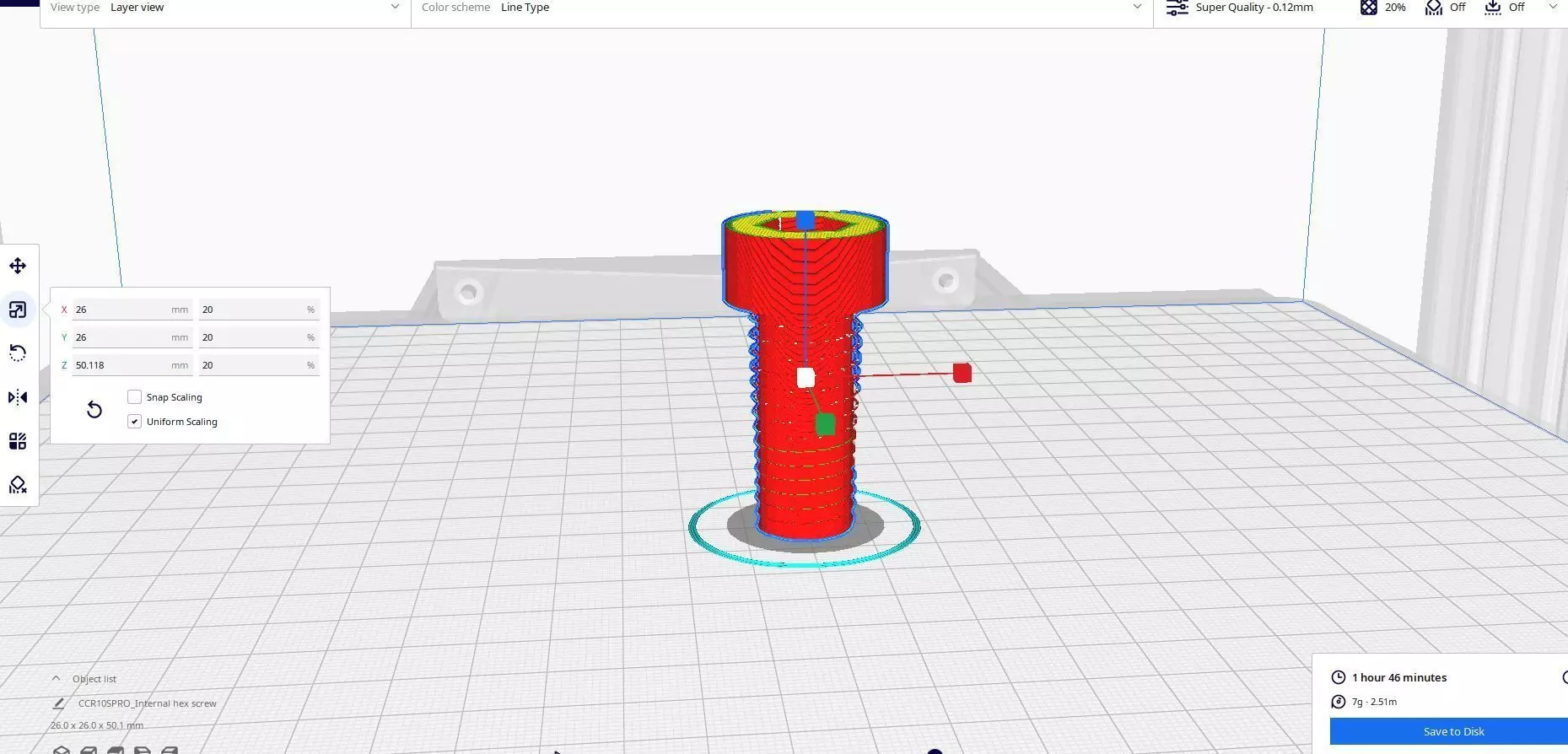Click the white uniform scale handle at center
1568x754 pixels.
point(806,378)
